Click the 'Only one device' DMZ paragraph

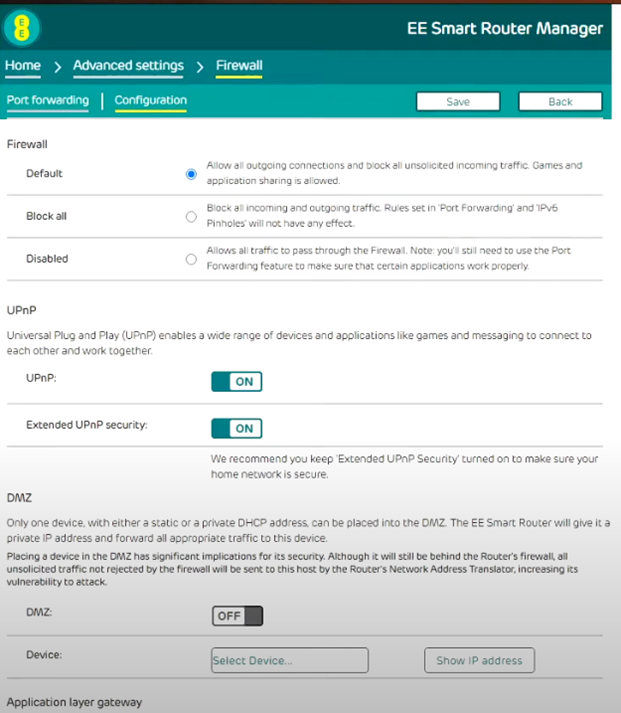pos(308,530)
